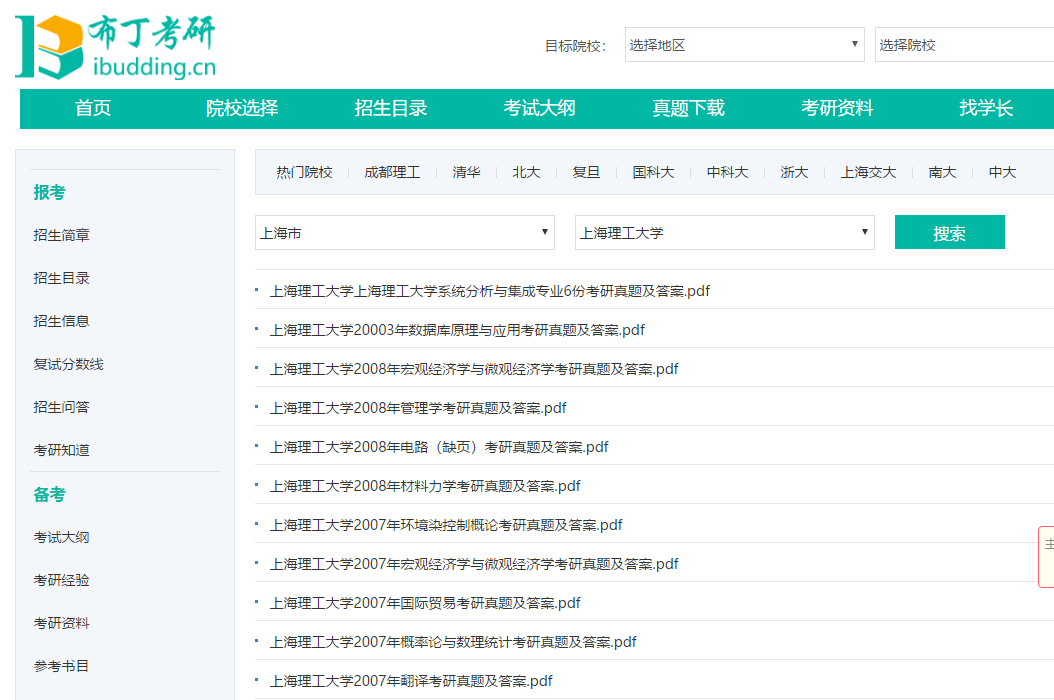Open 考试大纲 in the navigation bar
Viewport: 1054px width, 700px height.
pos(540,108)
